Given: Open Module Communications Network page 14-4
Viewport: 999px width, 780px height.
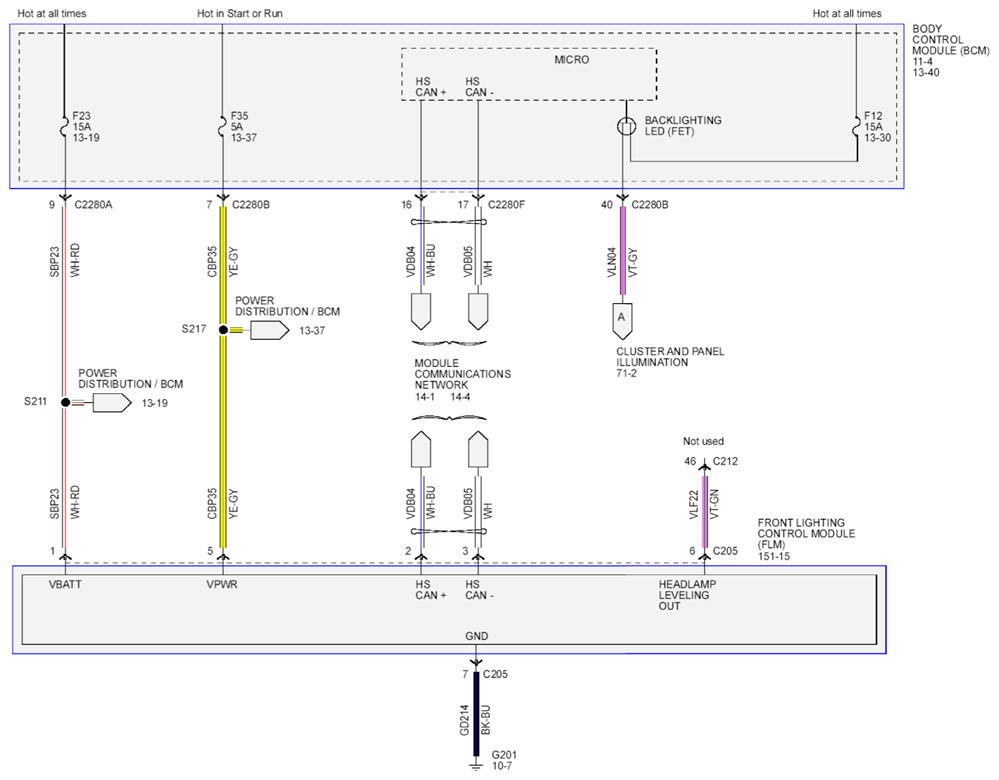Looking at the screenshot, I should (461, 397).
